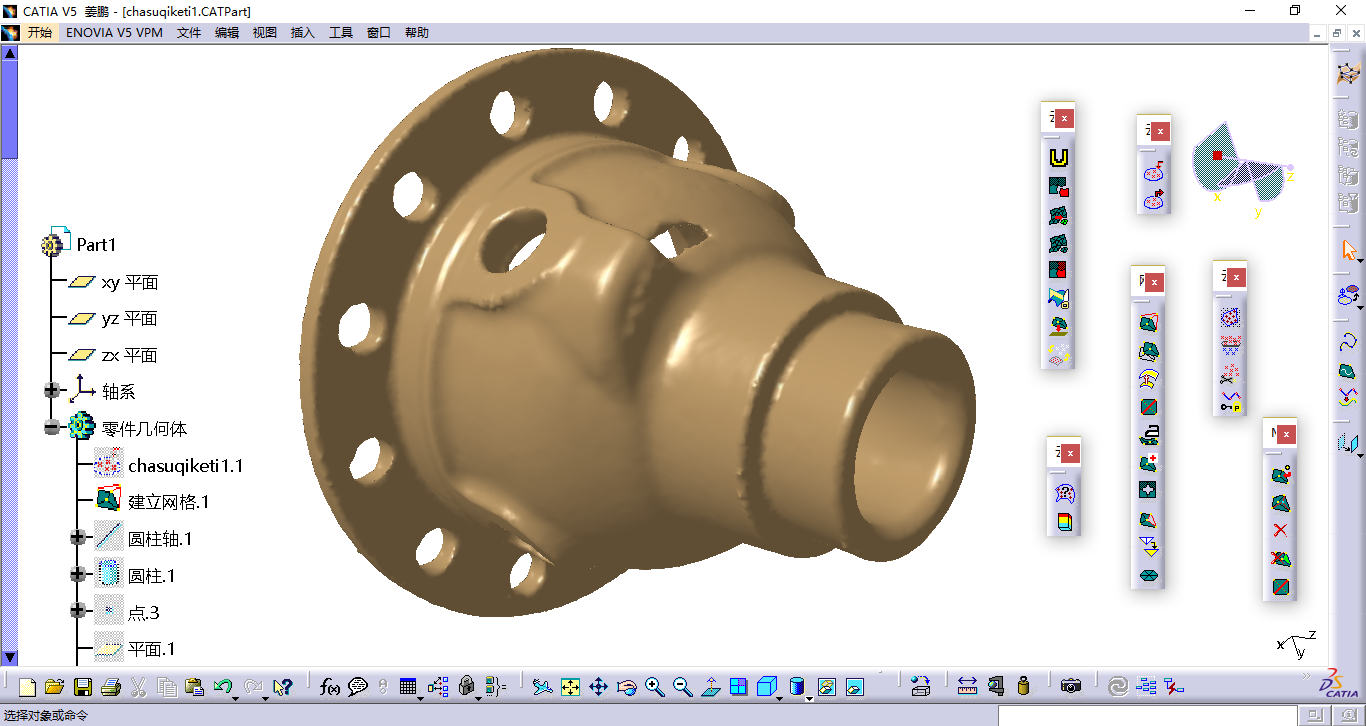Open the 文件 menu
Image resolution: width=1366 pixels, height=726 pixels.
(x=189, y=33)
